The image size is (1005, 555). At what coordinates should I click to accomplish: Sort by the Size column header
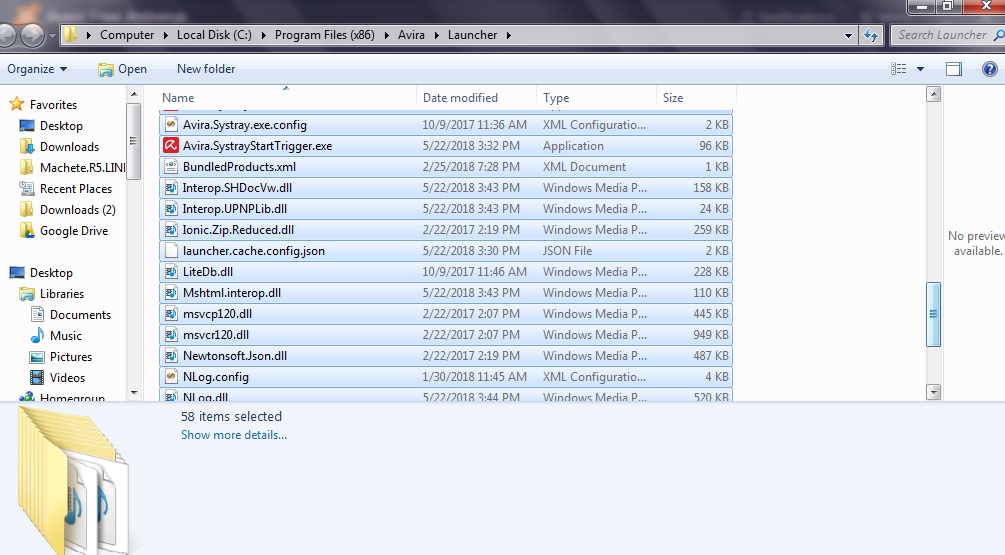click(x=673, y=98)
